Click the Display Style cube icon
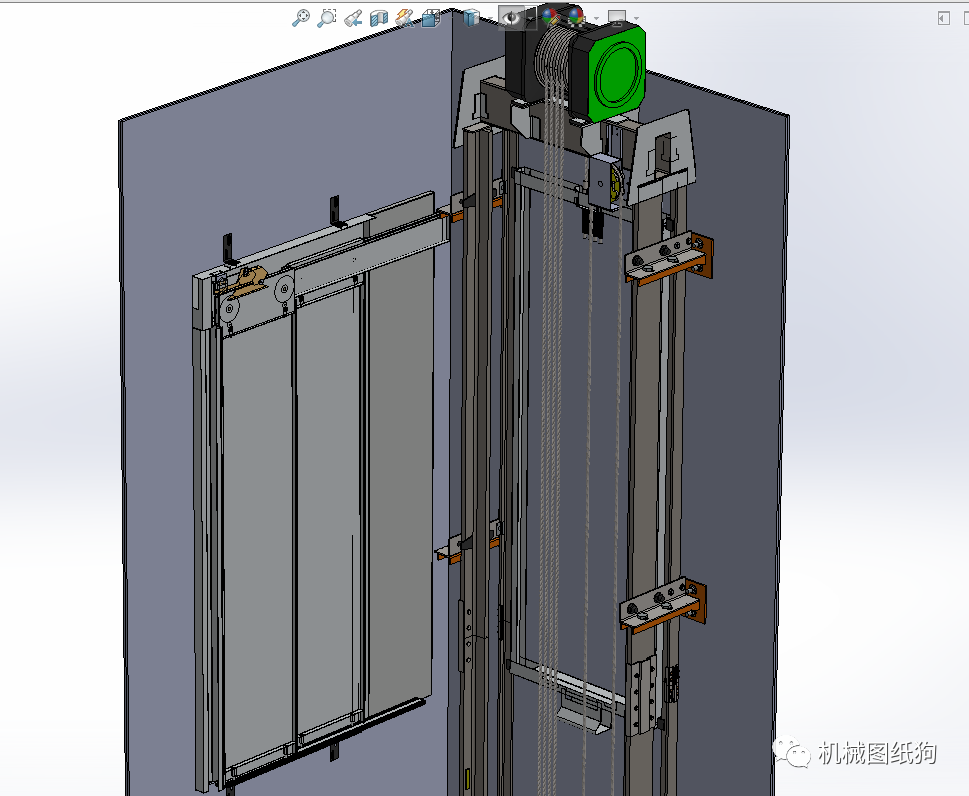This screenshot has height=796, width=969. 472,17
